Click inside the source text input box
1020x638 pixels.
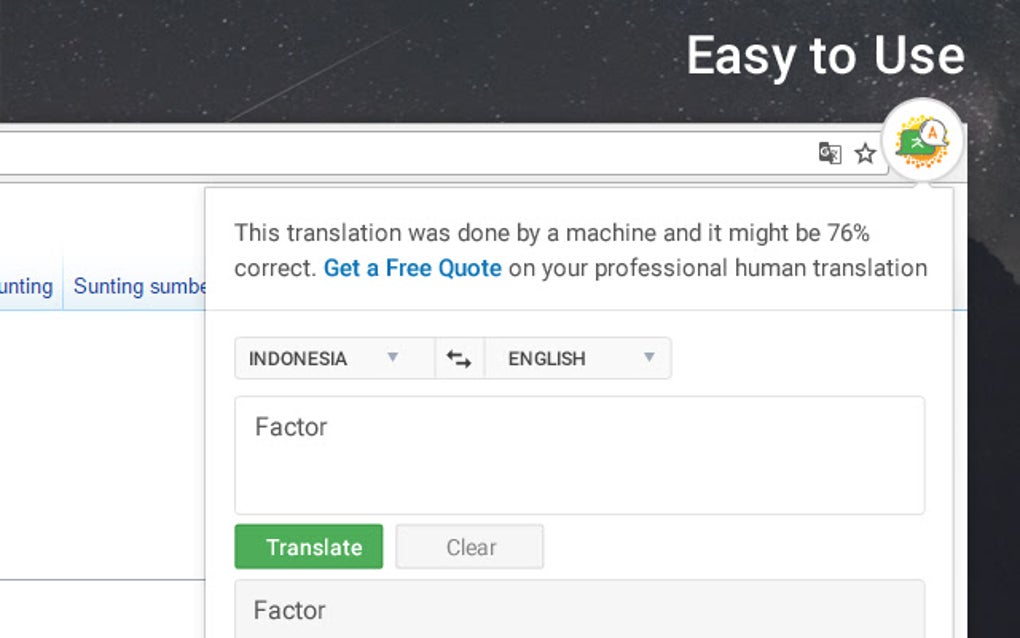tap(579, 470)
